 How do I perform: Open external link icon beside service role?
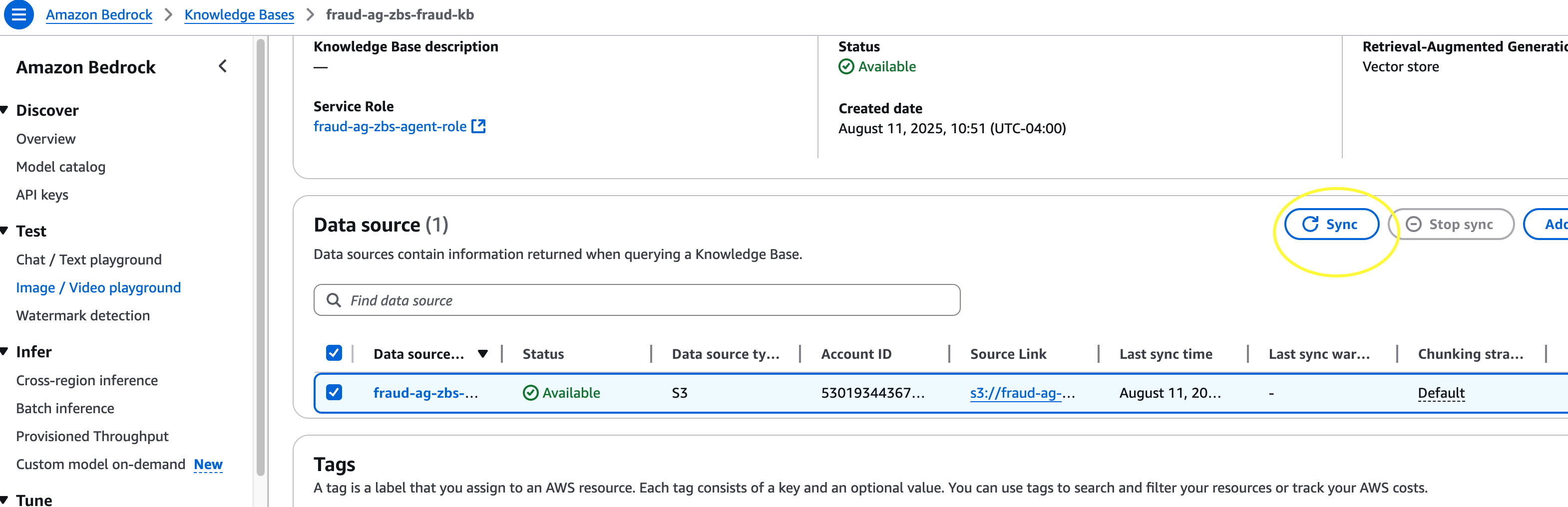coord(479,126)
